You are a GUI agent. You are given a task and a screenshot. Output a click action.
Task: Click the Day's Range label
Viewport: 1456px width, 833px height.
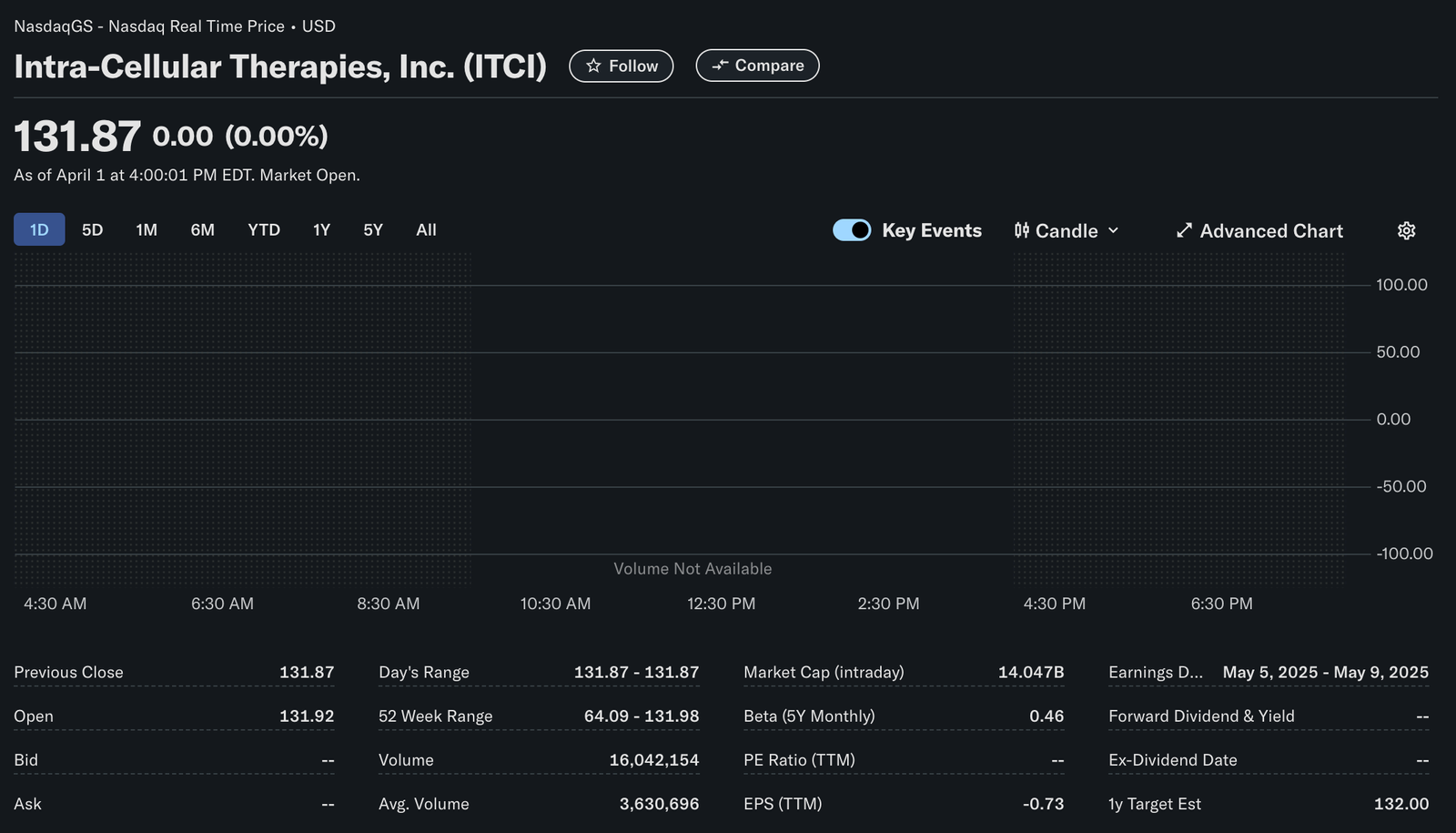pos(424,672)
